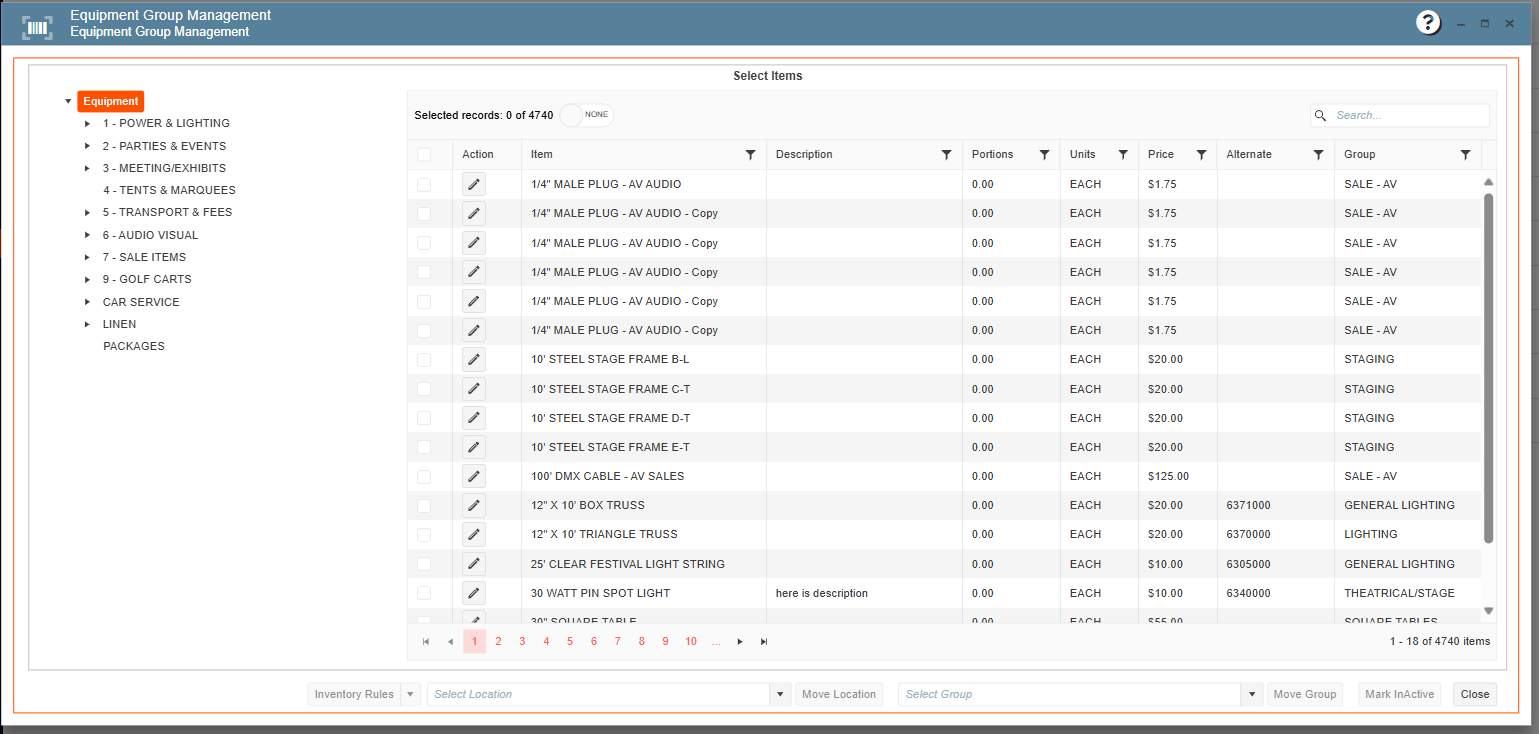The height and width of the screenshot is (734, 1539).
Task: Select the 9 - GOLF CARTS tree item
Action: point(147,279)
